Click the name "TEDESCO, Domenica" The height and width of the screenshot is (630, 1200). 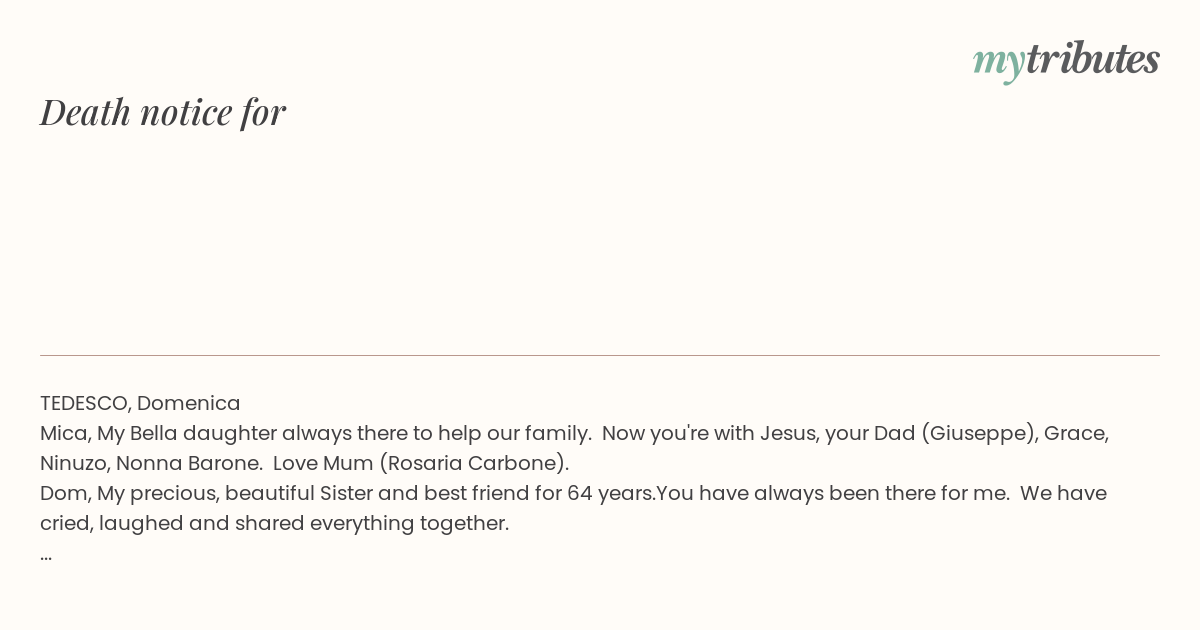pyautogui.click(x=140, y=403)
